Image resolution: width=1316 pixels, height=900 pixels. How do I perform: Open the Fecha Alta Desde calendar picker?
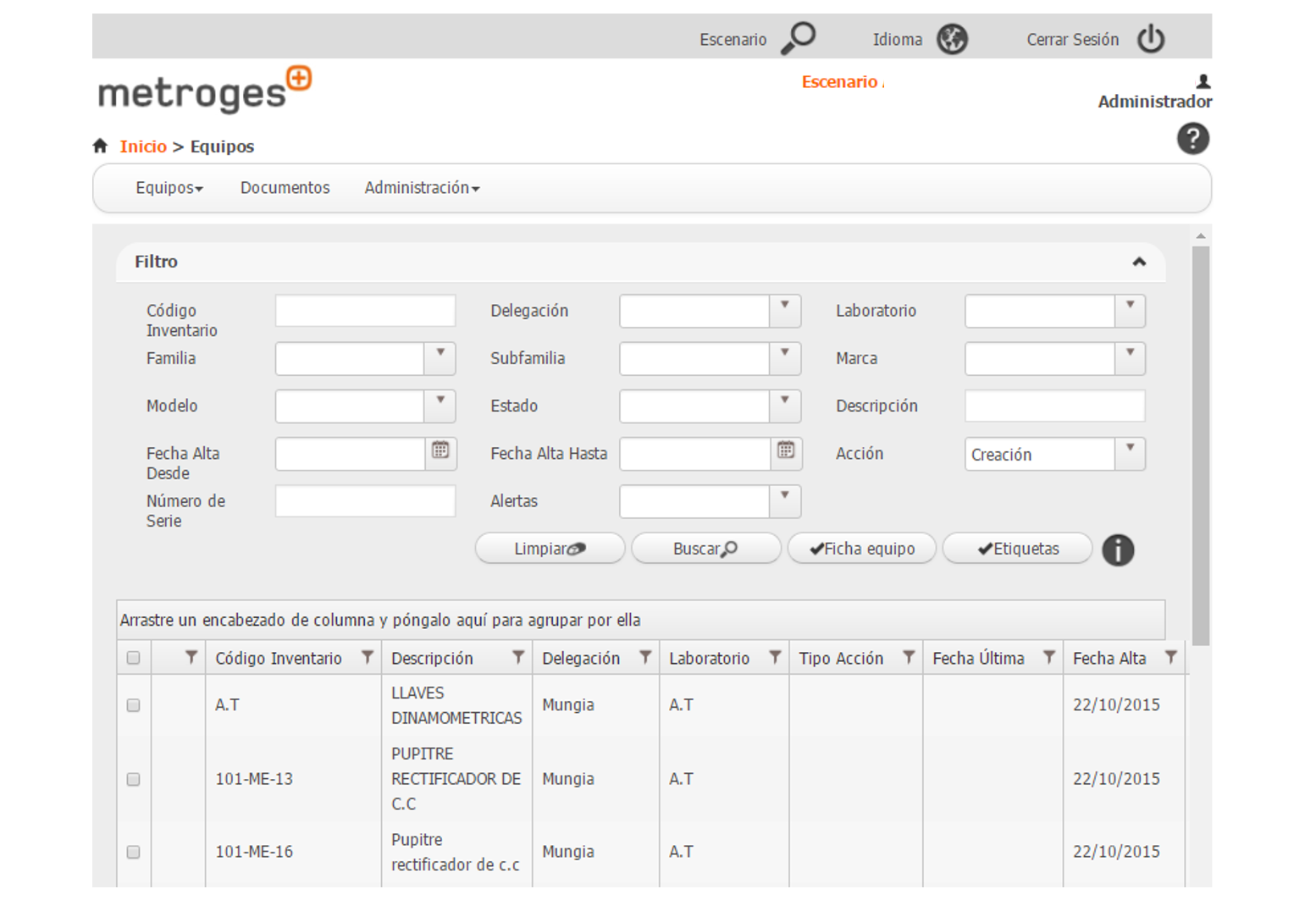pos(440,451)
